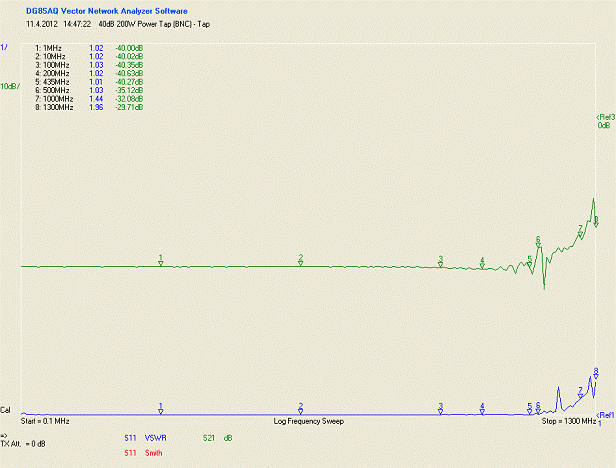This screenshot has width=616, height=468.
Task: Click the blue S11 VSWR trace label
Action: (x=144, y=437)
